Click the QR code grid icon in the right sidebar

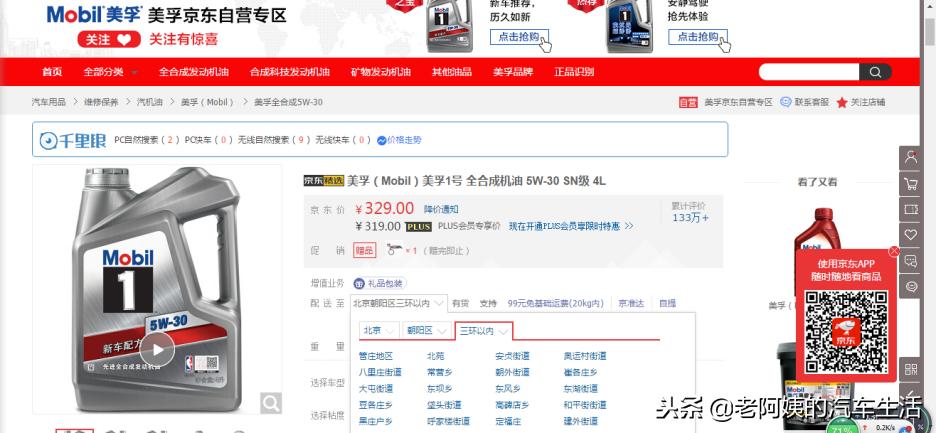(x=911, y=369)
